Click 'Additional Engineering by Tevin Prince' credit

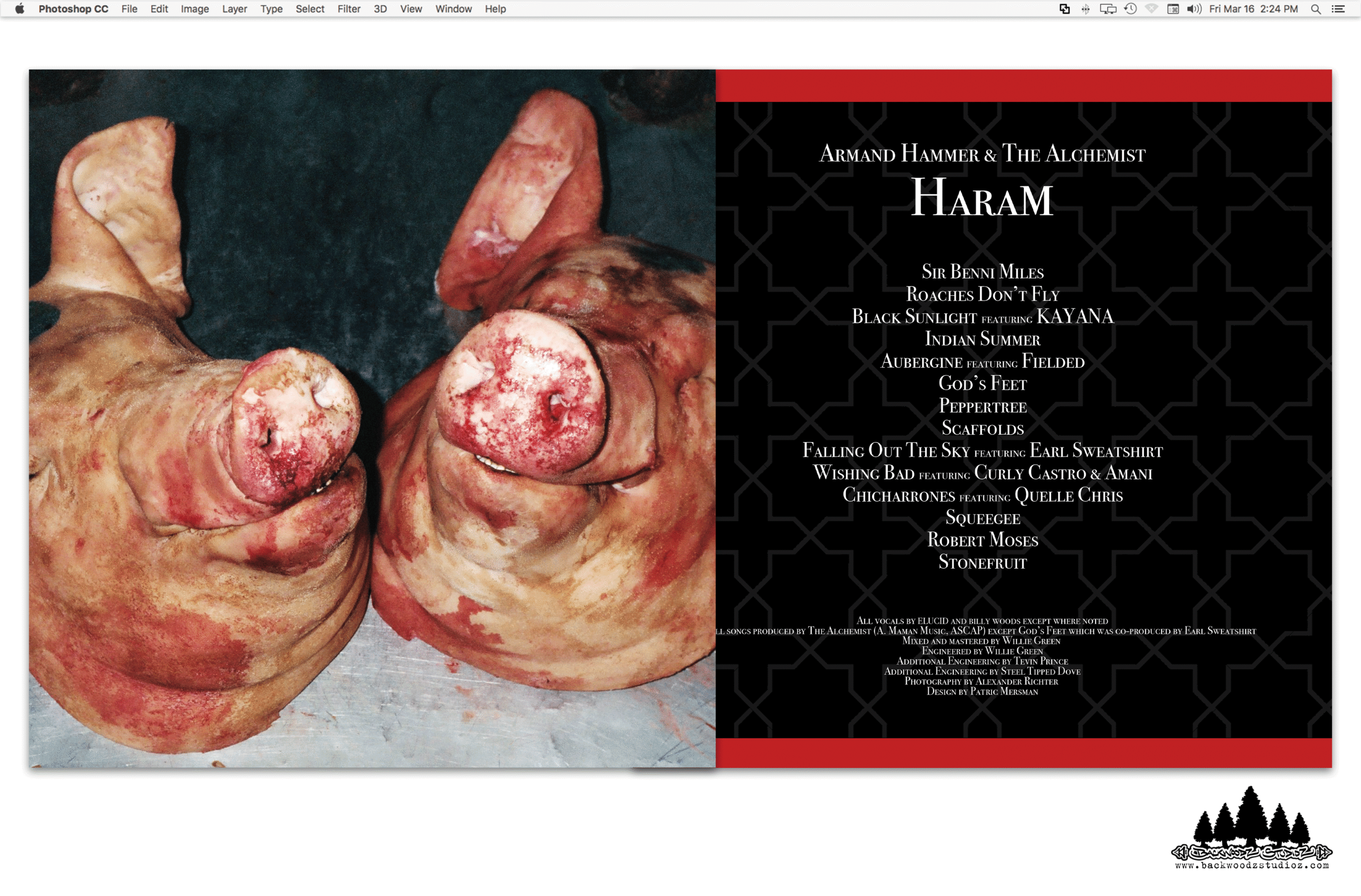tap(982, 662)
